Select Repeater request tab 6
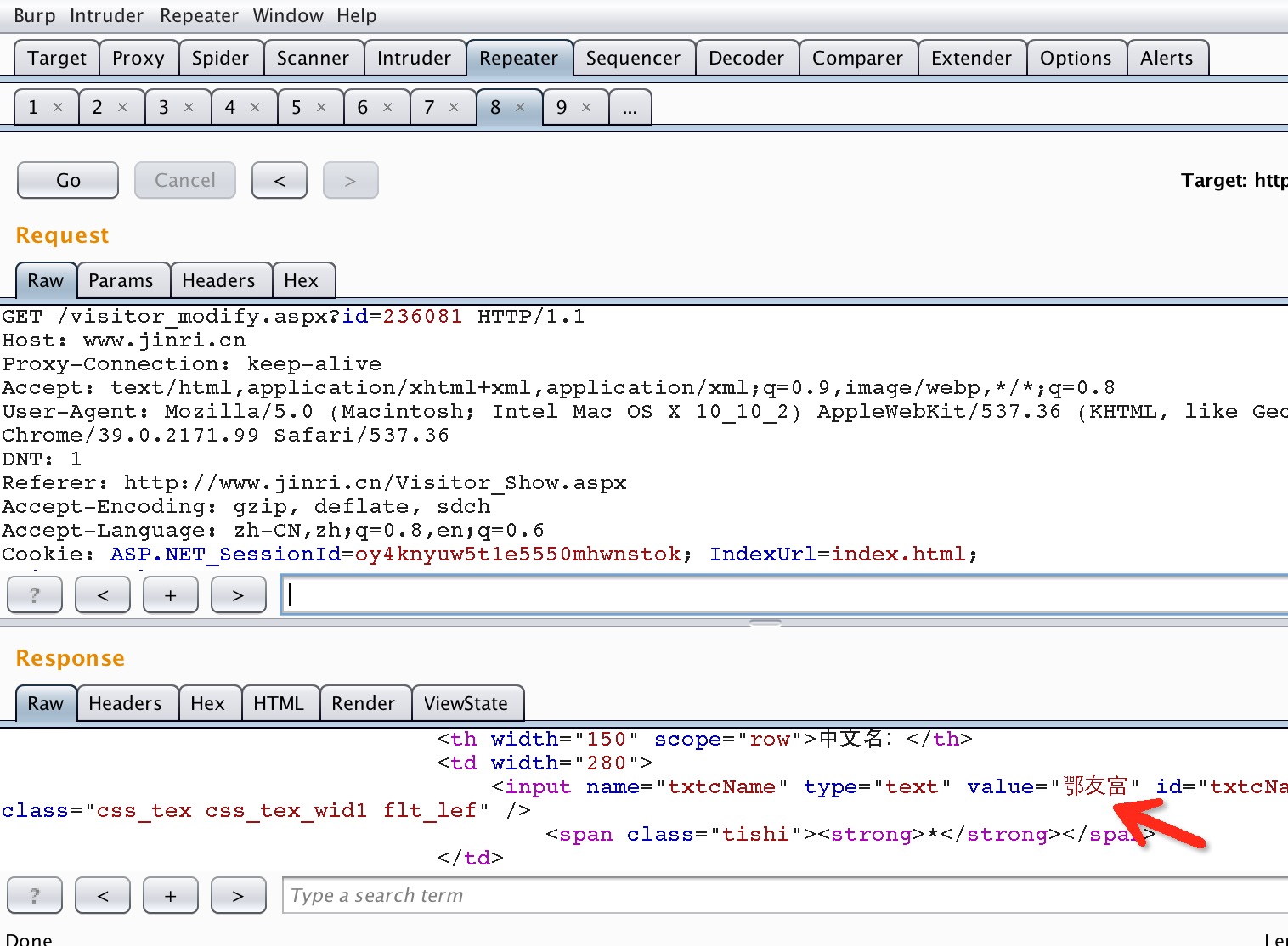Image resolution: width=1288 pixels, height=946 pixels. click(363, 107)
